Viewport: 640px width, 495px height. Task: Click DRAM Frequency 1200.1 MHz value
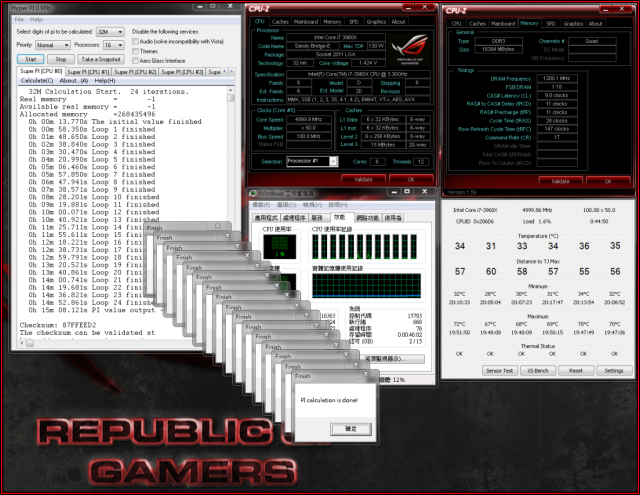point(557,78)
